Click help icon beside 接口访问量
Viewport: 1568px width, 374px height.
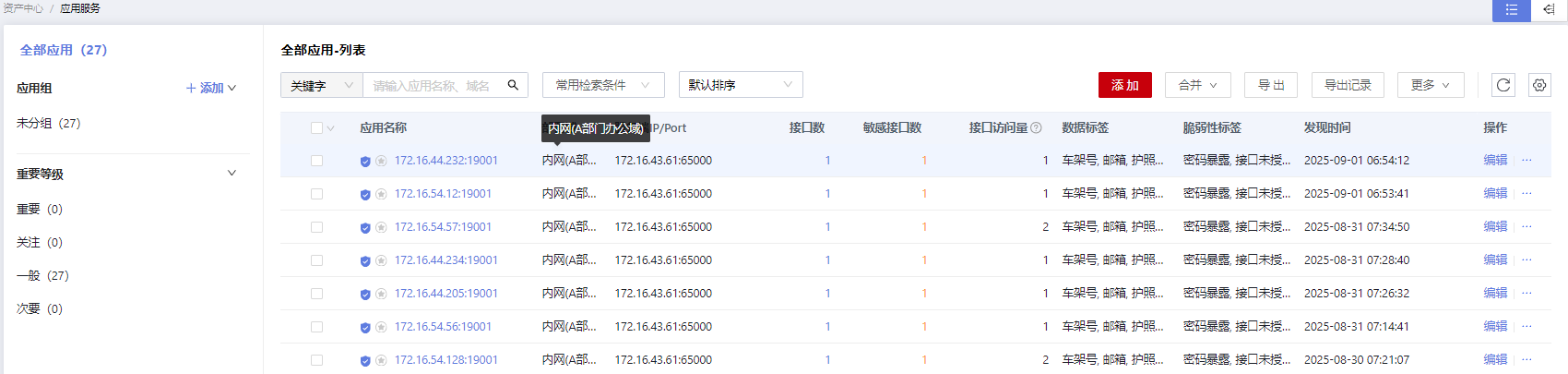(1036, 128)
